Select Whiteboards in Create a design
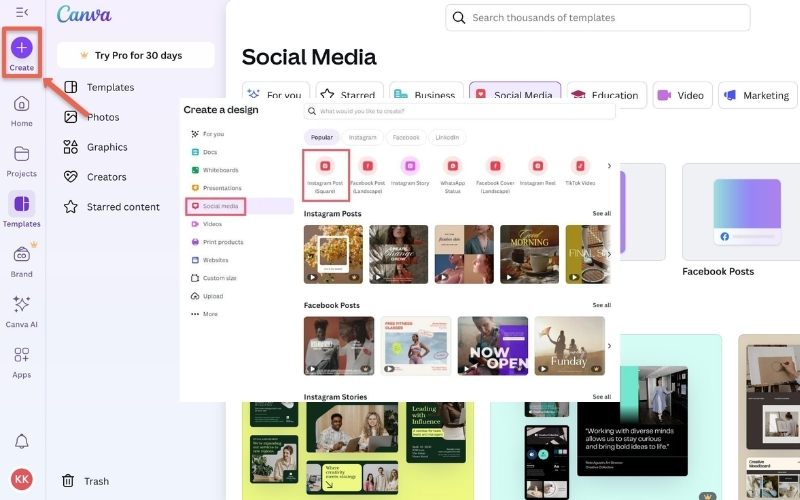800x500 pixels. click(215, 170)
